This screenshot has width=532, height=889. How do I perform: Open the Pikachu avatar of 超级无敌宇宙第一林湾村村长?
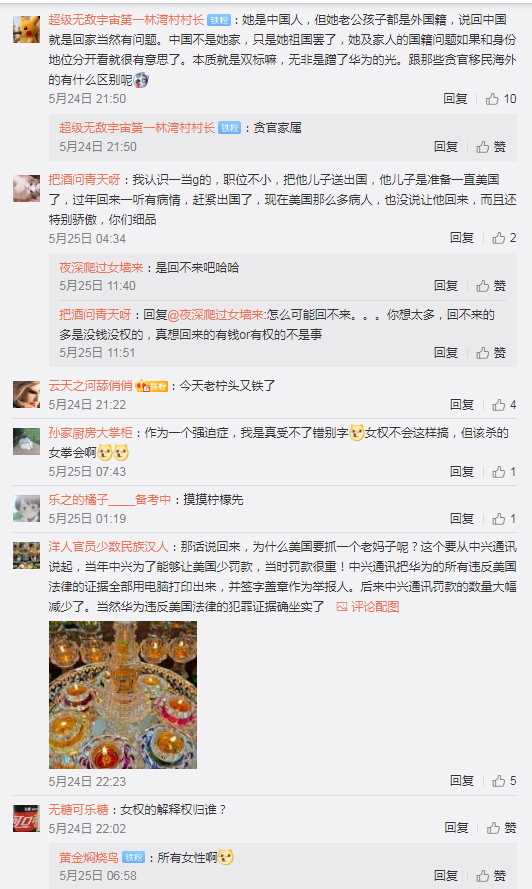pos(27,29)
